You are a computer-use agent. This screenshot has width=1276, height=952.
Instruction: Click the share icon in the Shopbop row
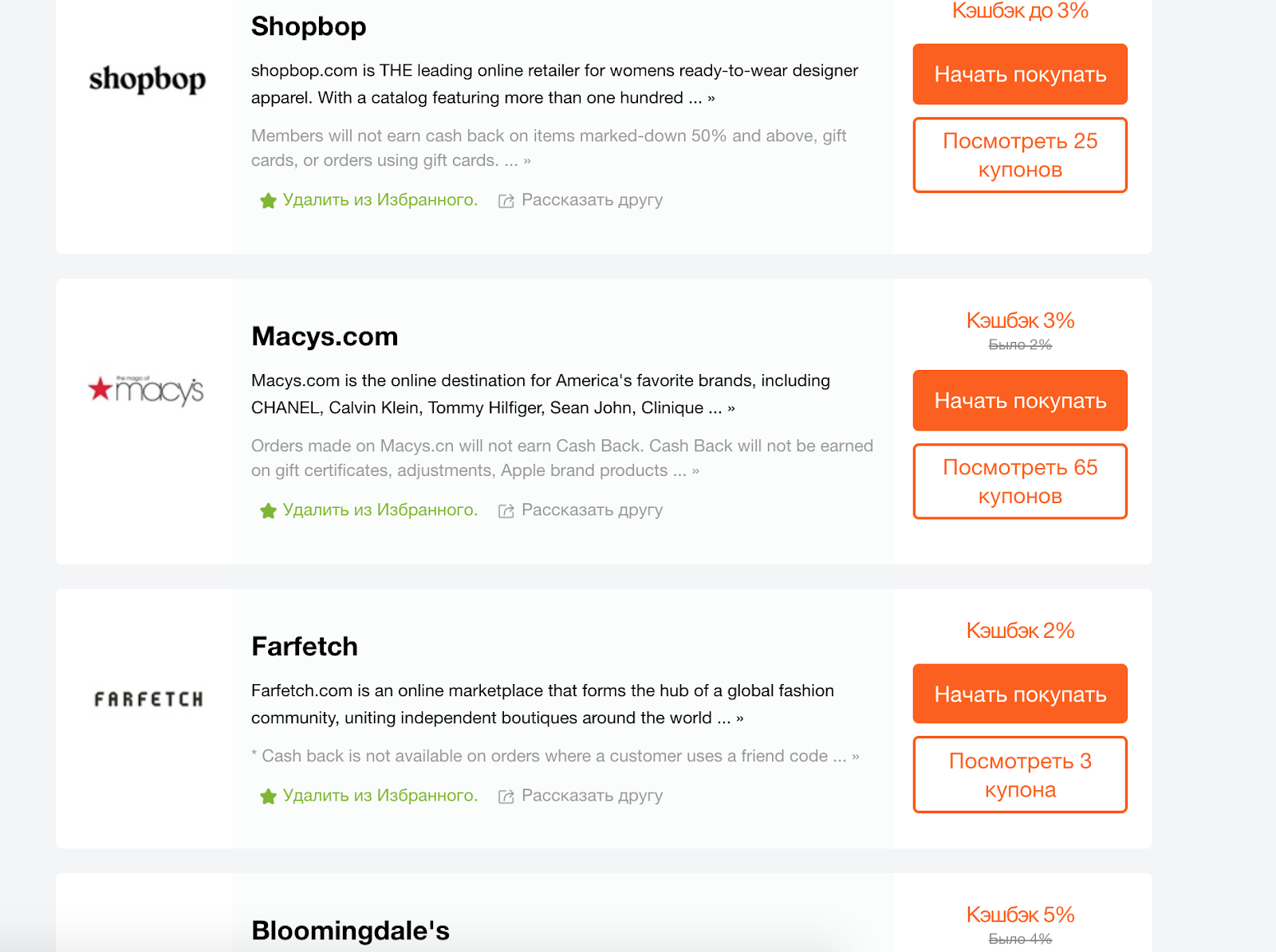click(506, 201)
